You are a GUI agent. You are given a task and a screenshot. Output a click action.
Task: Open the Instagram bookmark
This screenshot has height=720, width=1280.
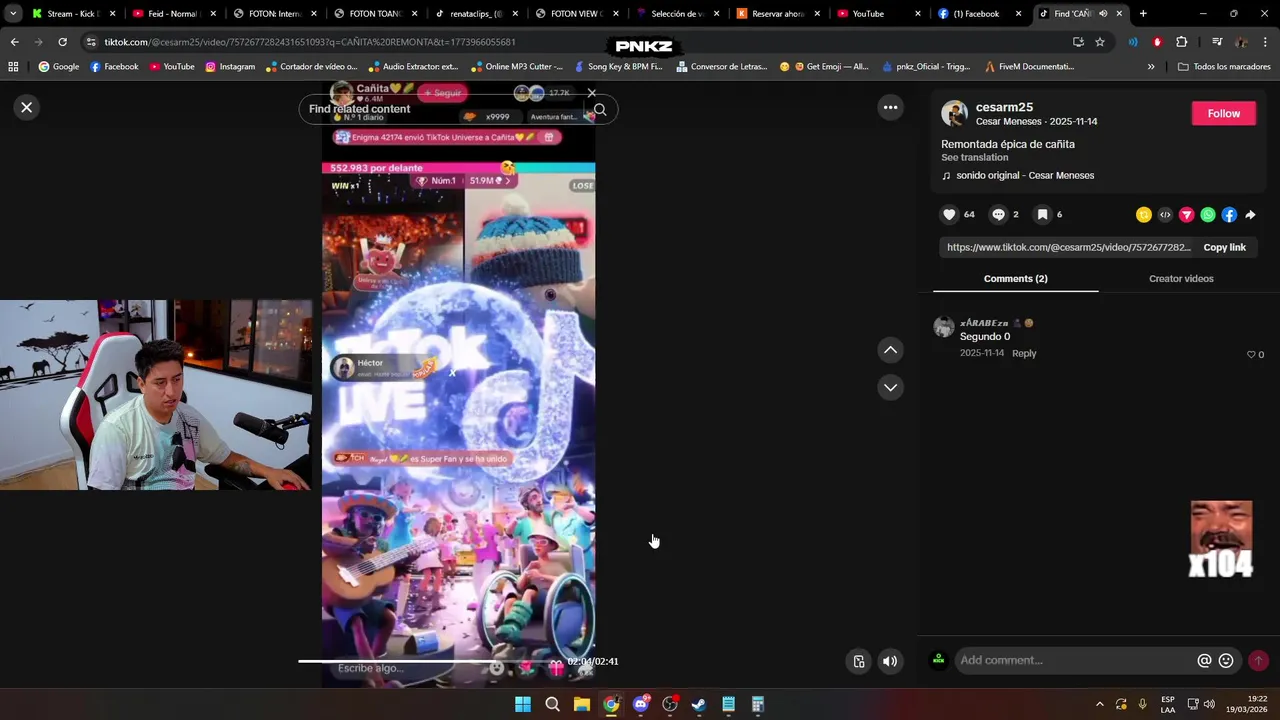230,67
